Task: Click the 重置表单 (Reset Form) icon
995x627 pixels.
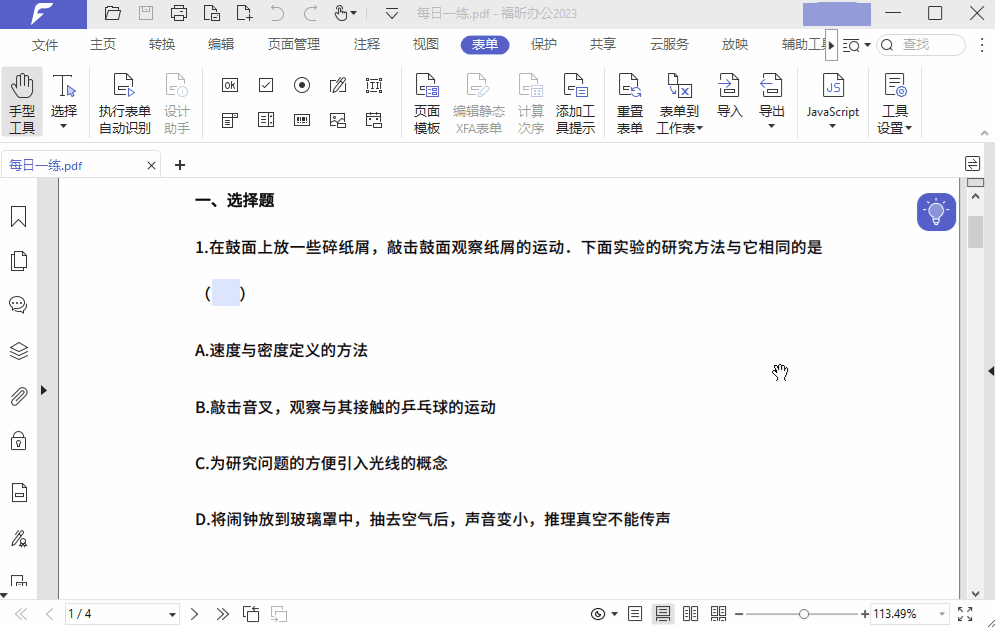Action: 629,100
